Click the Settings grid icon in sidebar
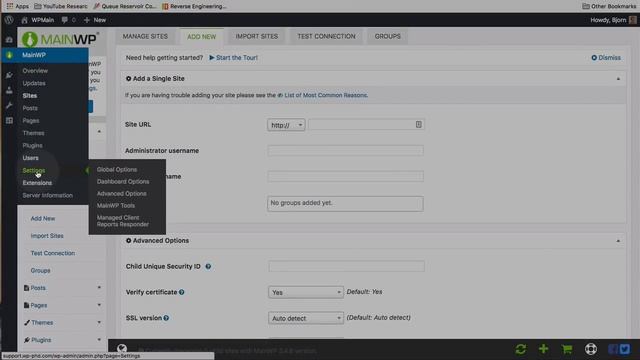Image resolution: width=640 pixels, height=360 pixels. point(9,120)
